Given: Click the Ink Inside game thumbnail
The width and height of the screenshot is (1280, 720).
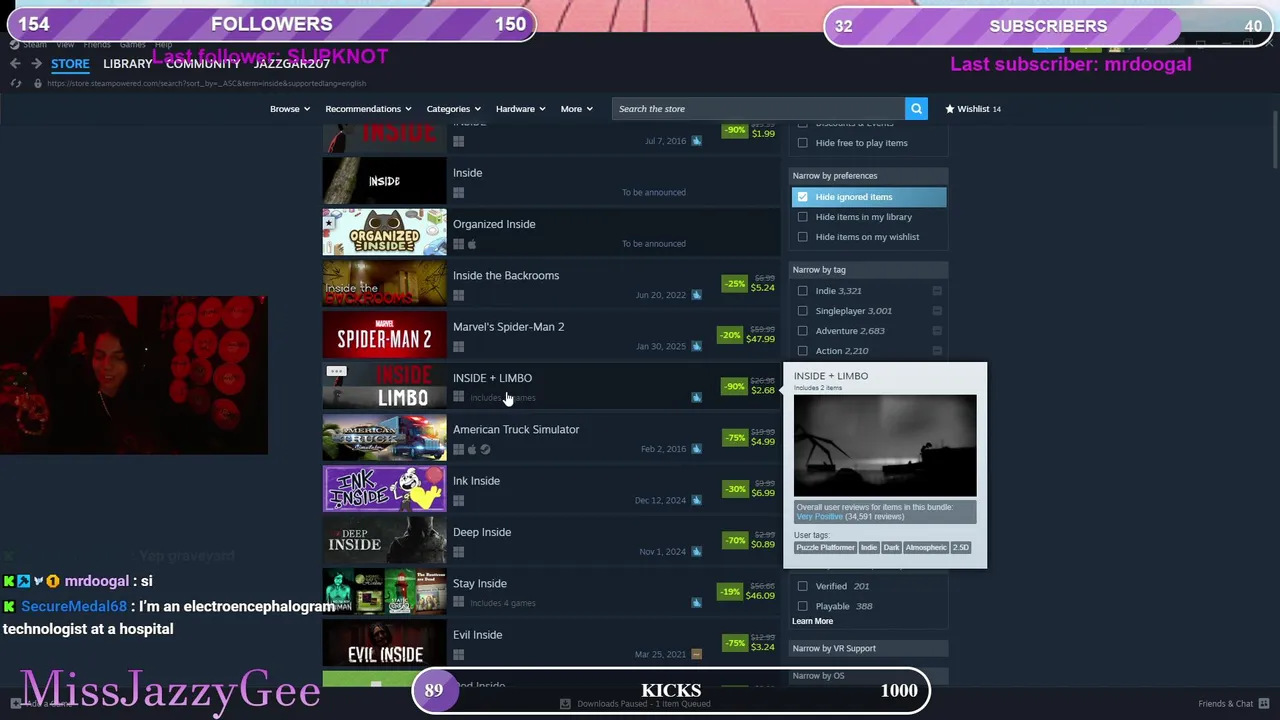Looking at the screenshot, I should pos(384,489).
